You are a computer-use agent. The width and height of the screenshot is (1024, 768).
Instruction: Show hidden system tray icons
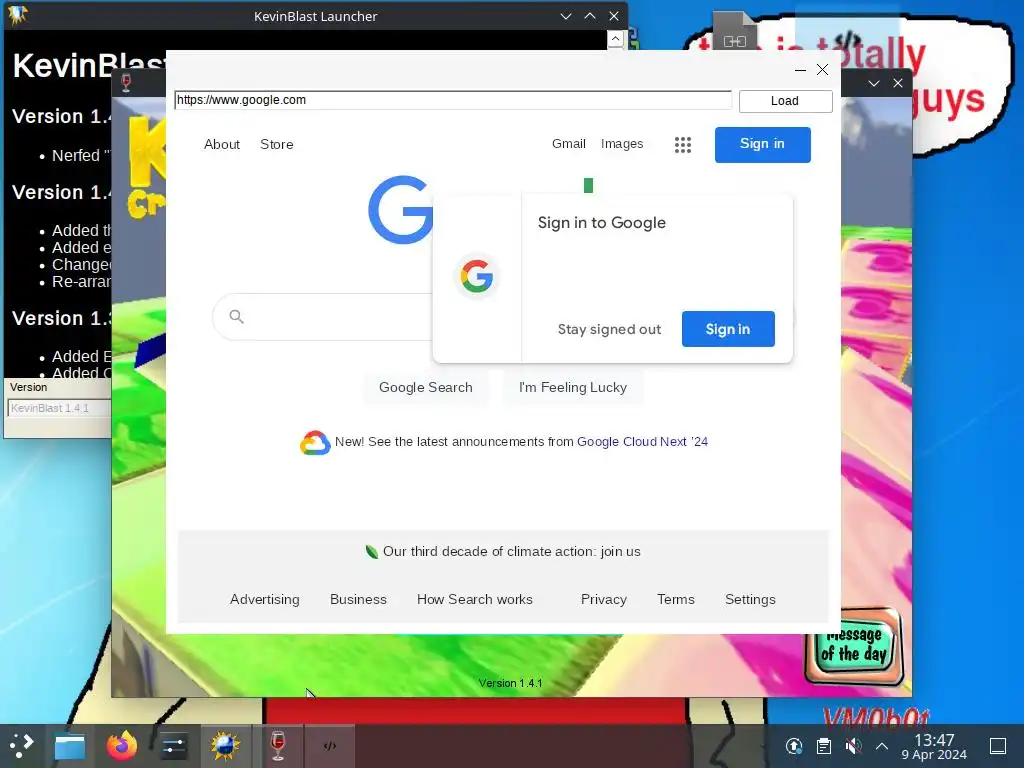(x=882, y=746)
